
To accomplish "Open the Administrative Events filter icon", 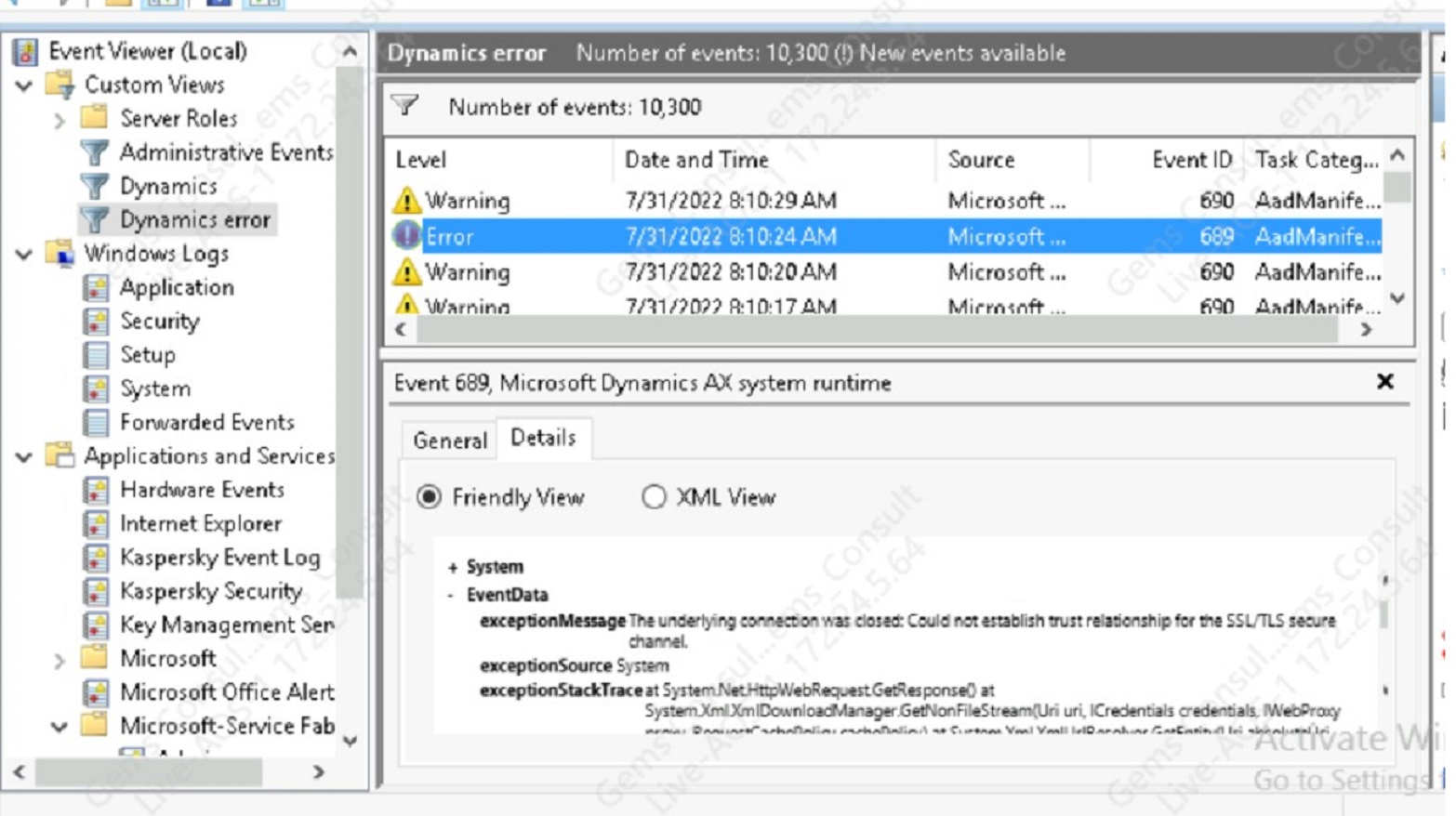I will click(x=95, y=152).
